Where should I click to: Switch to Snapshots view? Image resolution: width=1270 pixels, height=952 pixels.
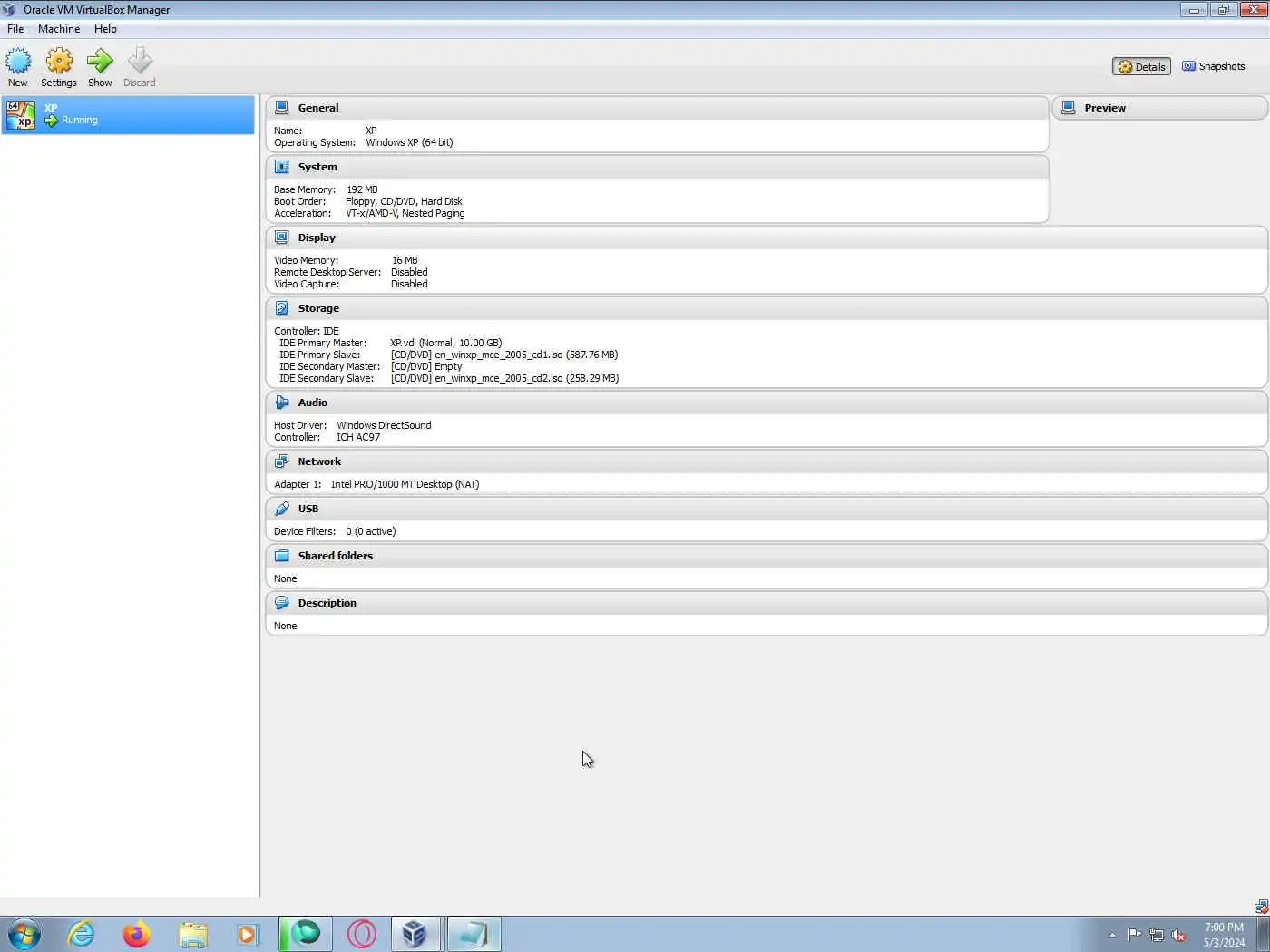[x=1214, y=66]
